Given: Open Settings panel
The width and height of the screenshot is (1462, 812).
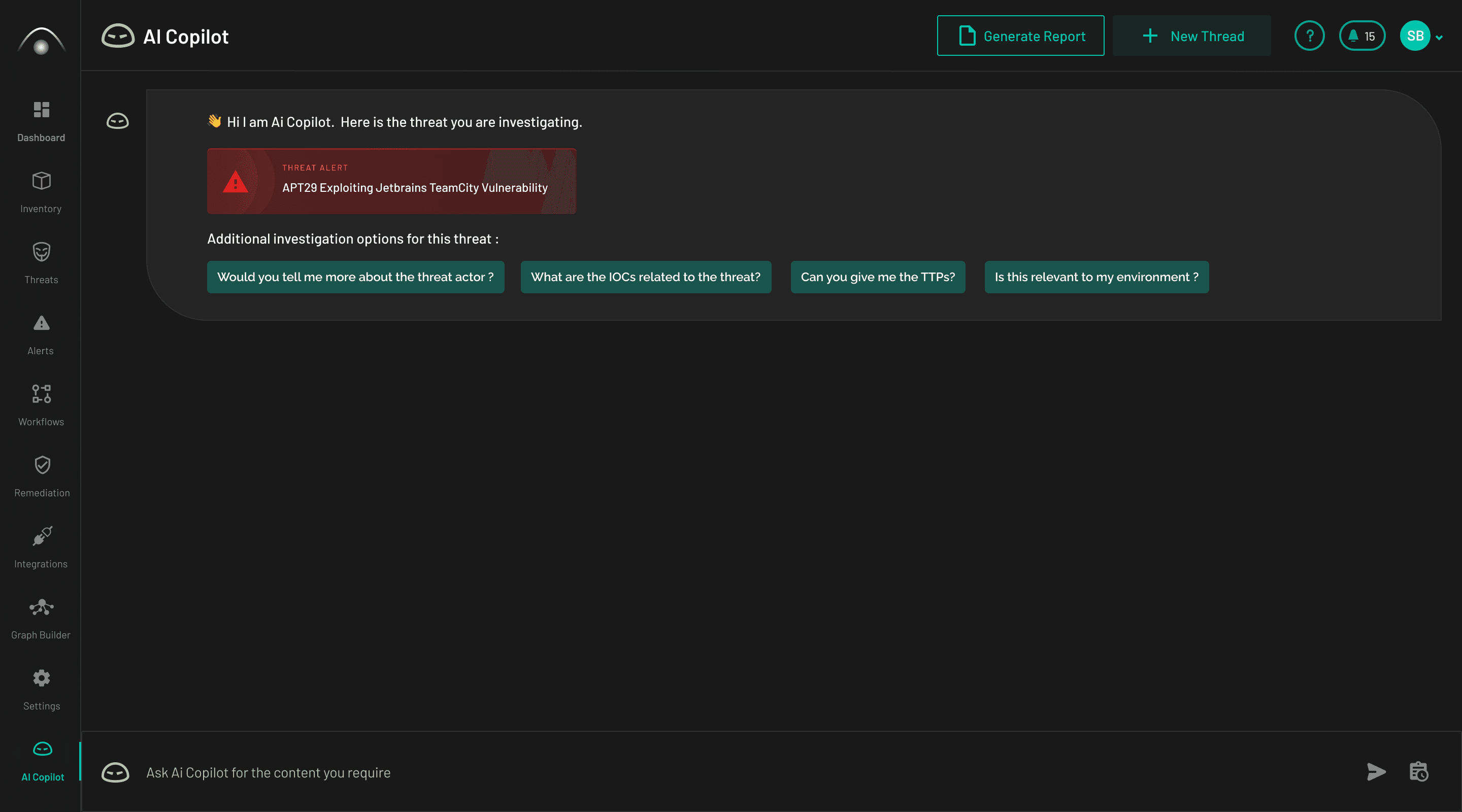Looking at the screenshot, I should (x=41, y=689).
